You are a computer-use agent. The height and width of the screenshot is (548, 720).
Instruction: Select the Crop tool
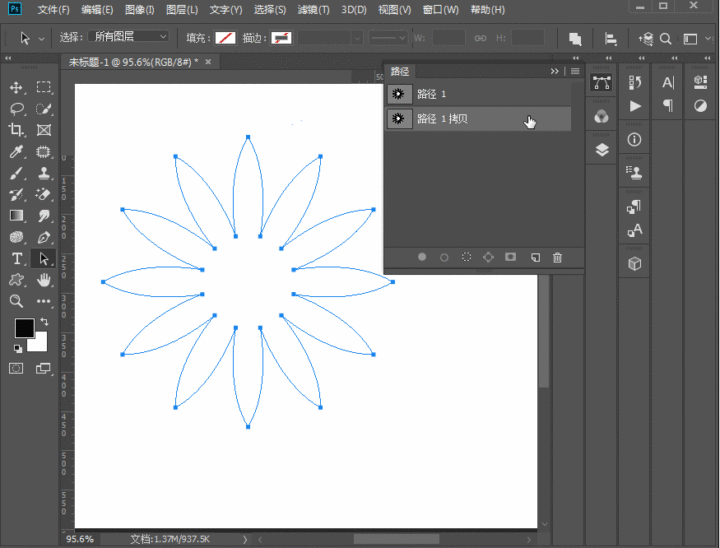click(x=17, y=130)
